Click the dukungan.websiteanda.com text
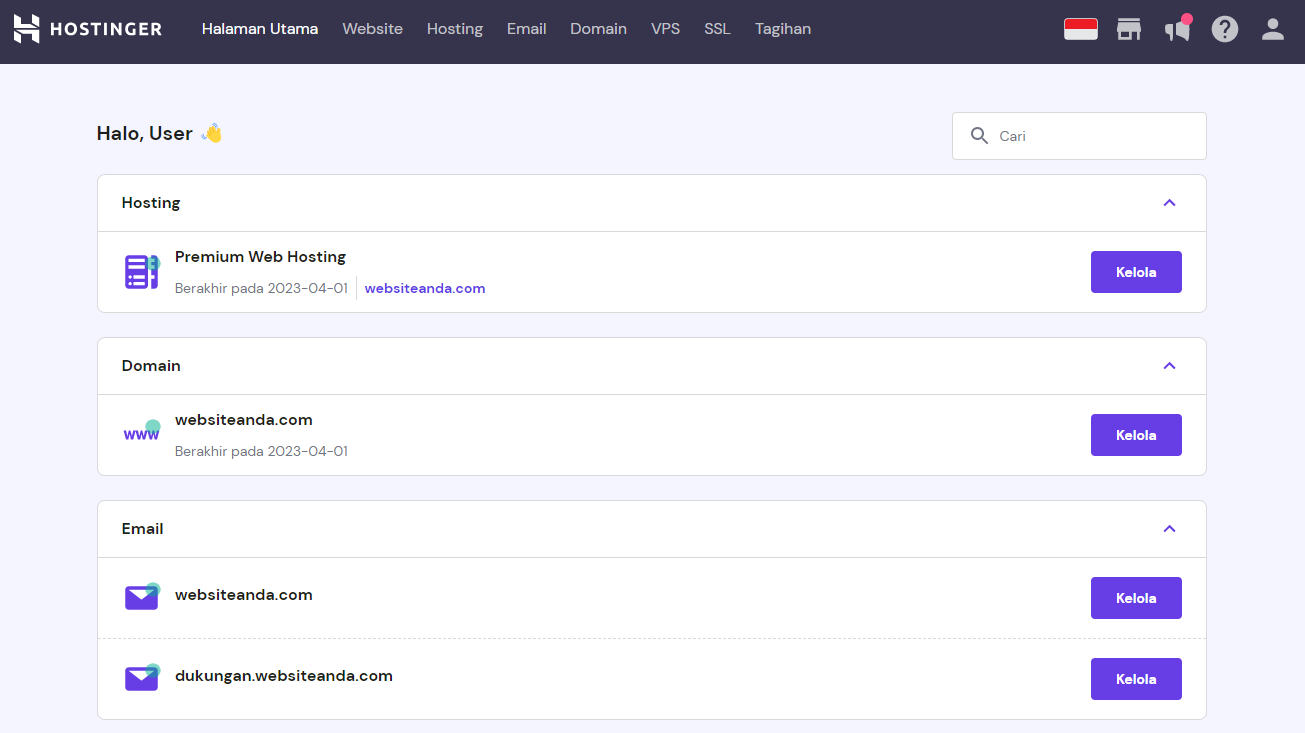The height and width of the screenshot is (733, 1305). (x=284, y=676)
